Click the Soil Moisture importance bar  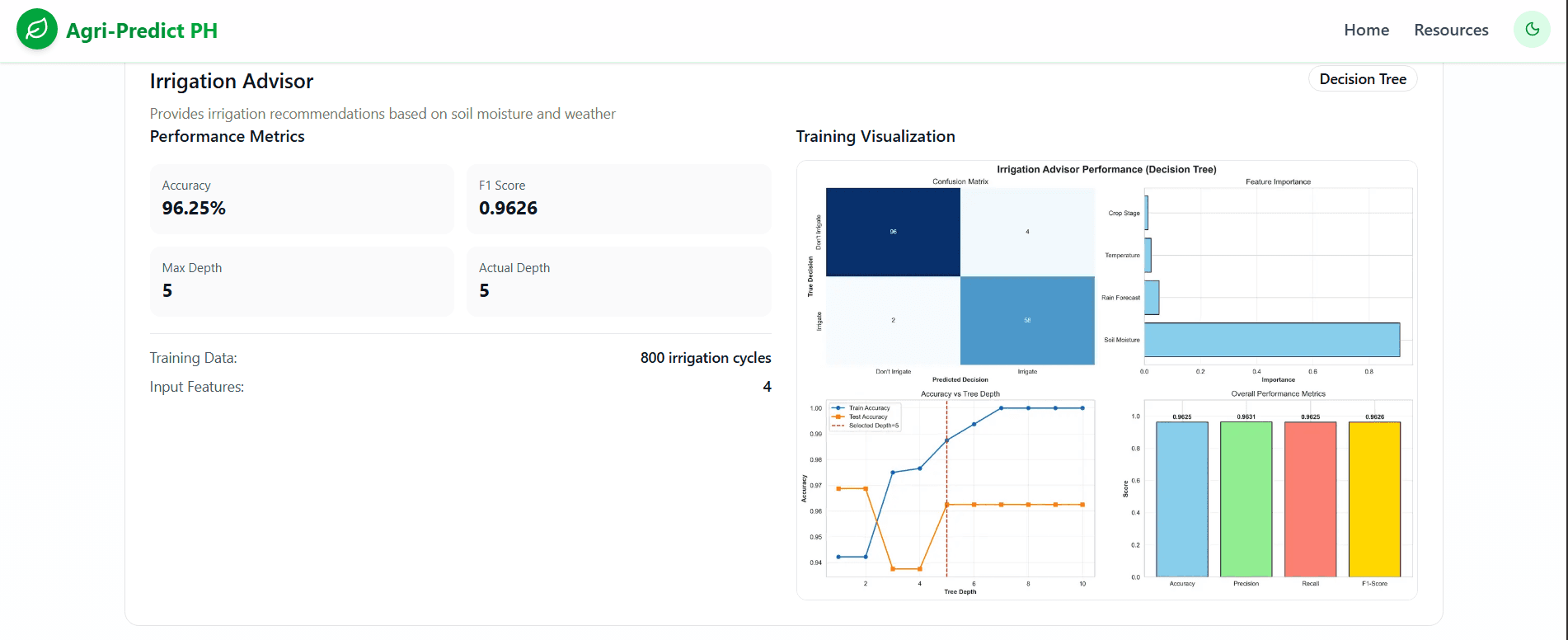(x=1272, y=340)
